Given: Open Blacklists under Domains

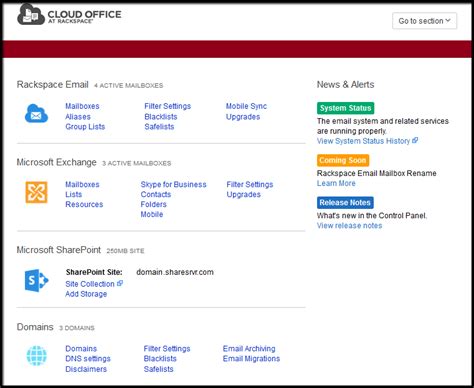Looking at the screenshot, I should pos(160,359).
